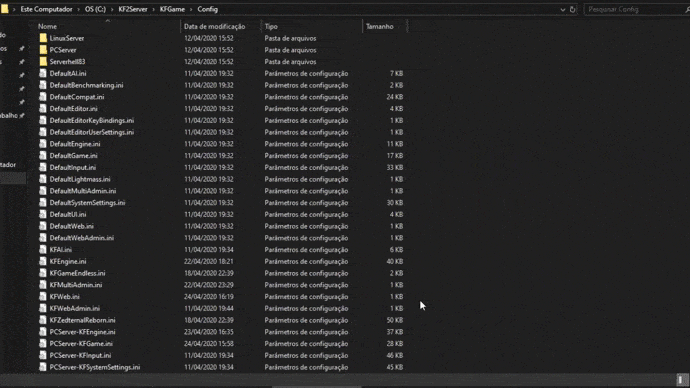Select PCServer-KFSystemSettings.ini file name
This screenshot has width=690, height=388.
click(95, 367)
